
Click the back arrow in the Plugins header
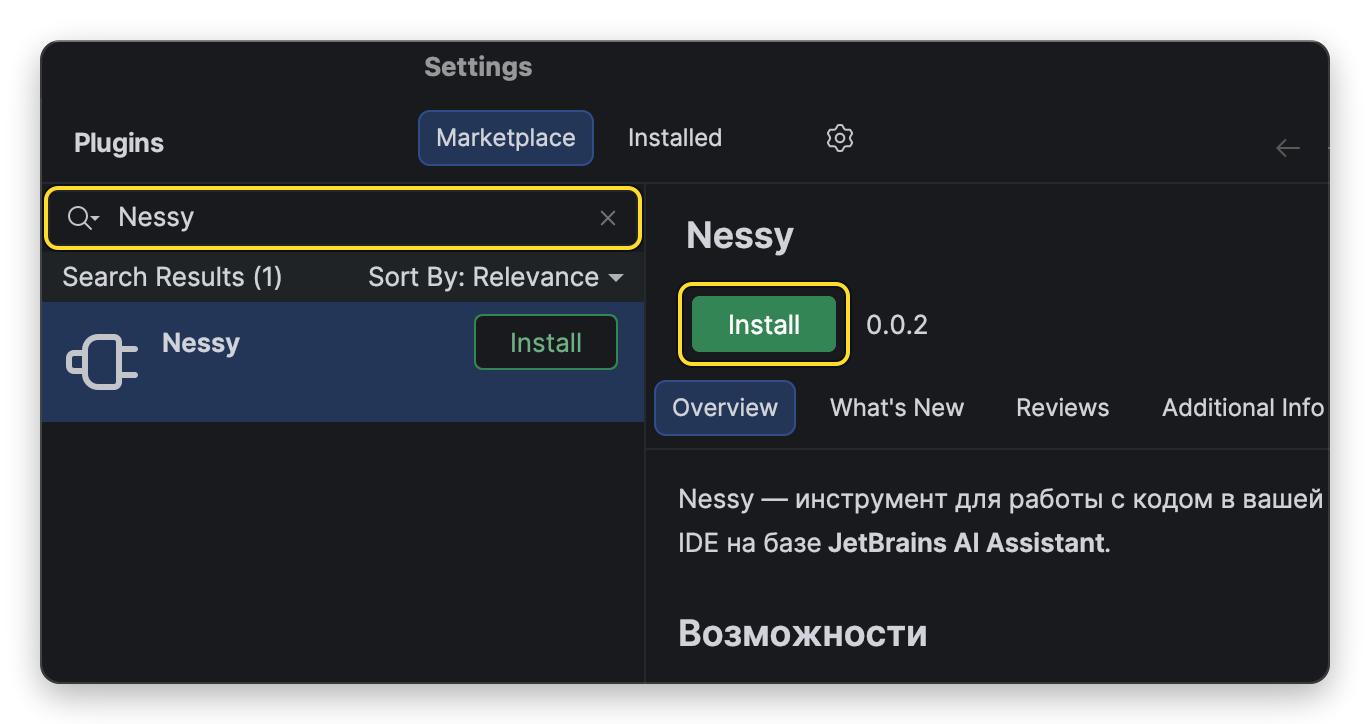[x=1288, y=148]
